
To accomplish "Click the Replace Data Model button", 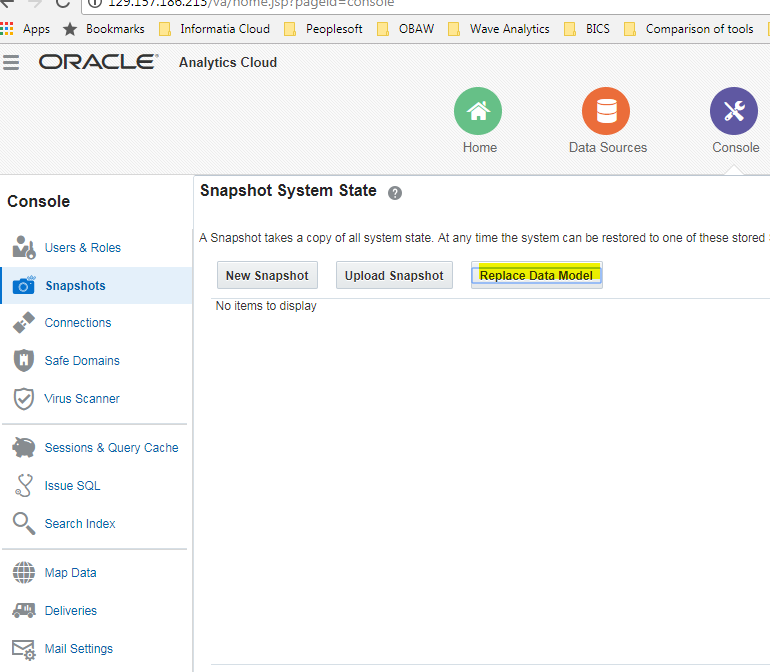I will tap(536, 276).
